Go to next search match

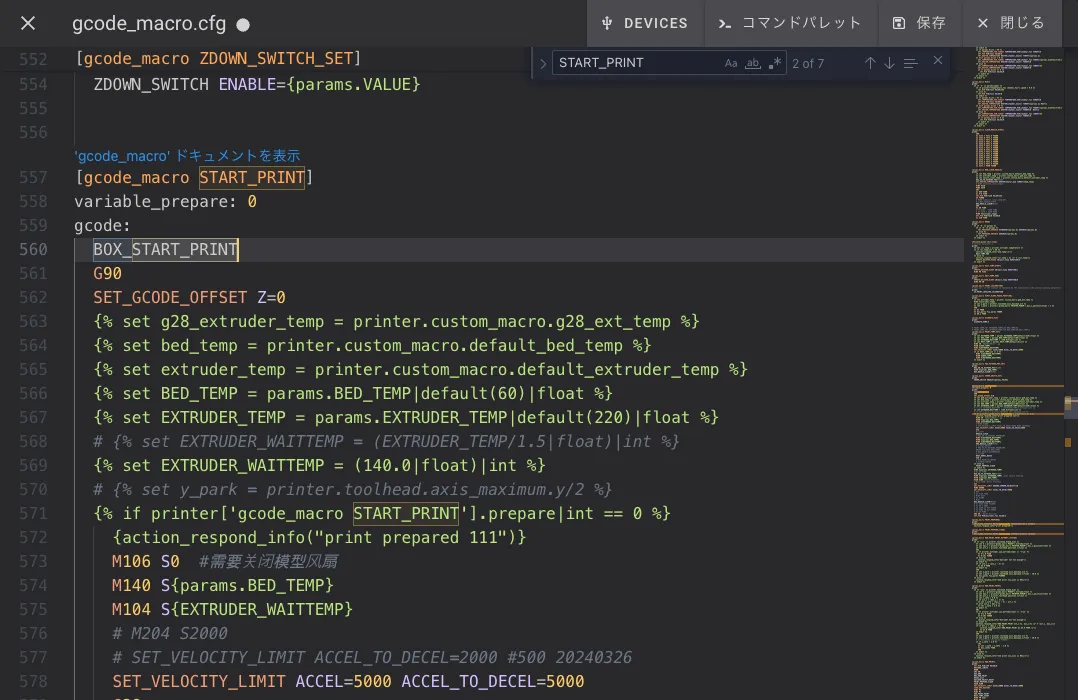[889, 63]
